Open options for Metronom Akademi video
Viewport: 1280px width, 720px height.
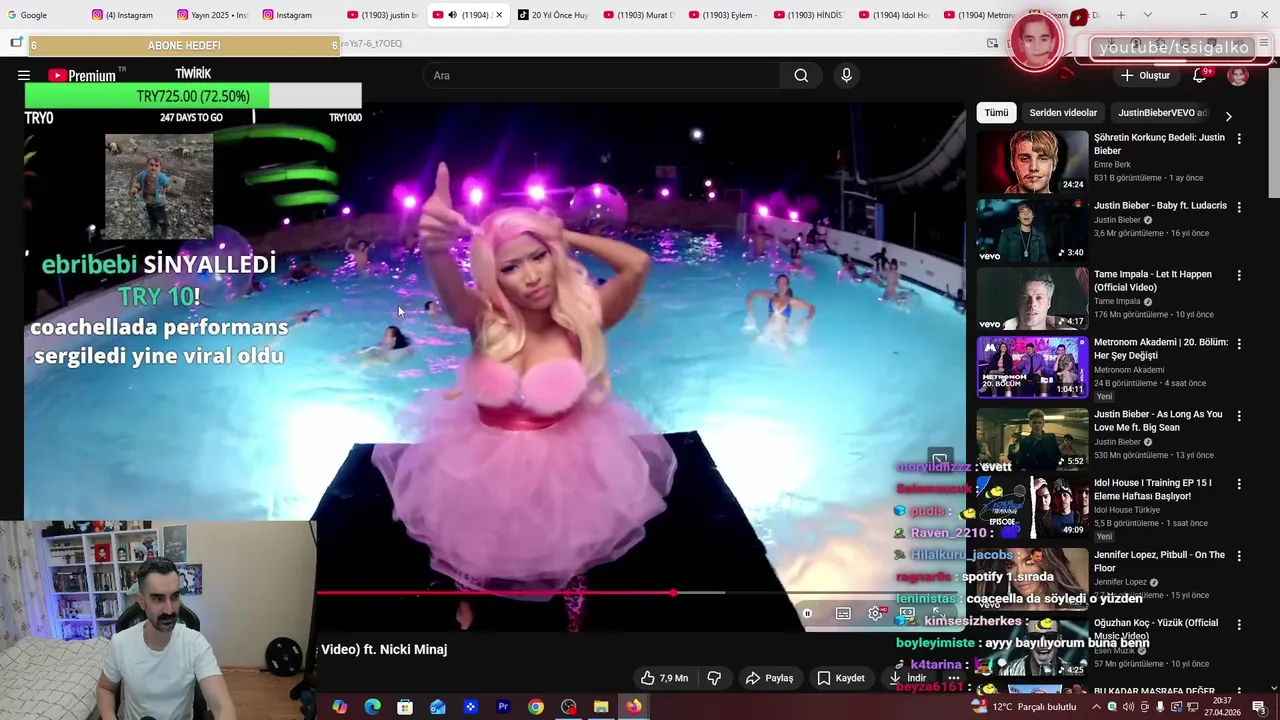tap(1239, 343)
